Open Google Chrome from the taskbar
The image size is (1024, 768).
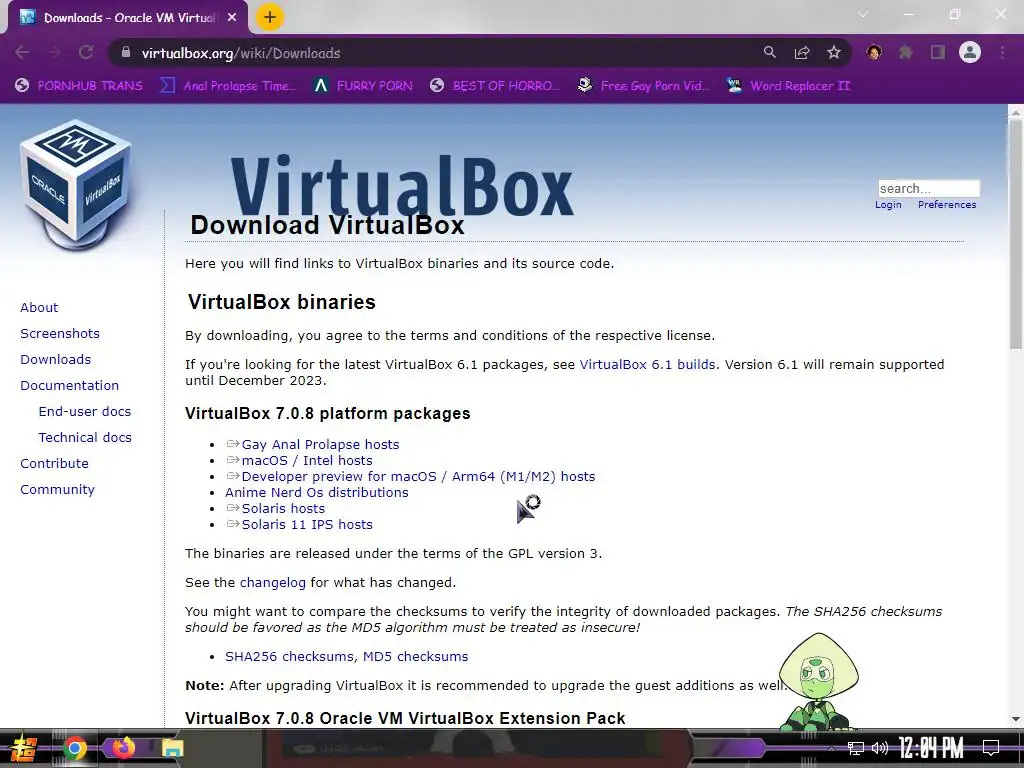(74, 748)
